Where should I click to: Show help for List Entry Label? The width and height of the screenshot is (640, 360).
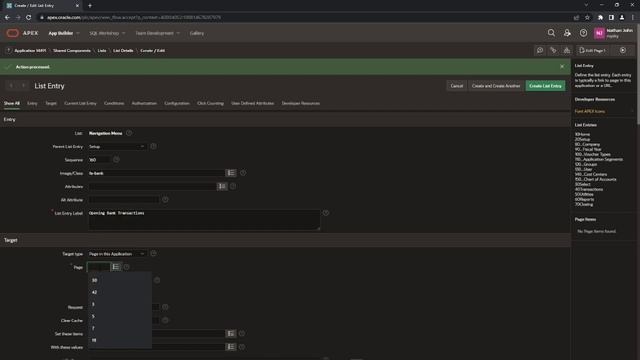(326, 213)
